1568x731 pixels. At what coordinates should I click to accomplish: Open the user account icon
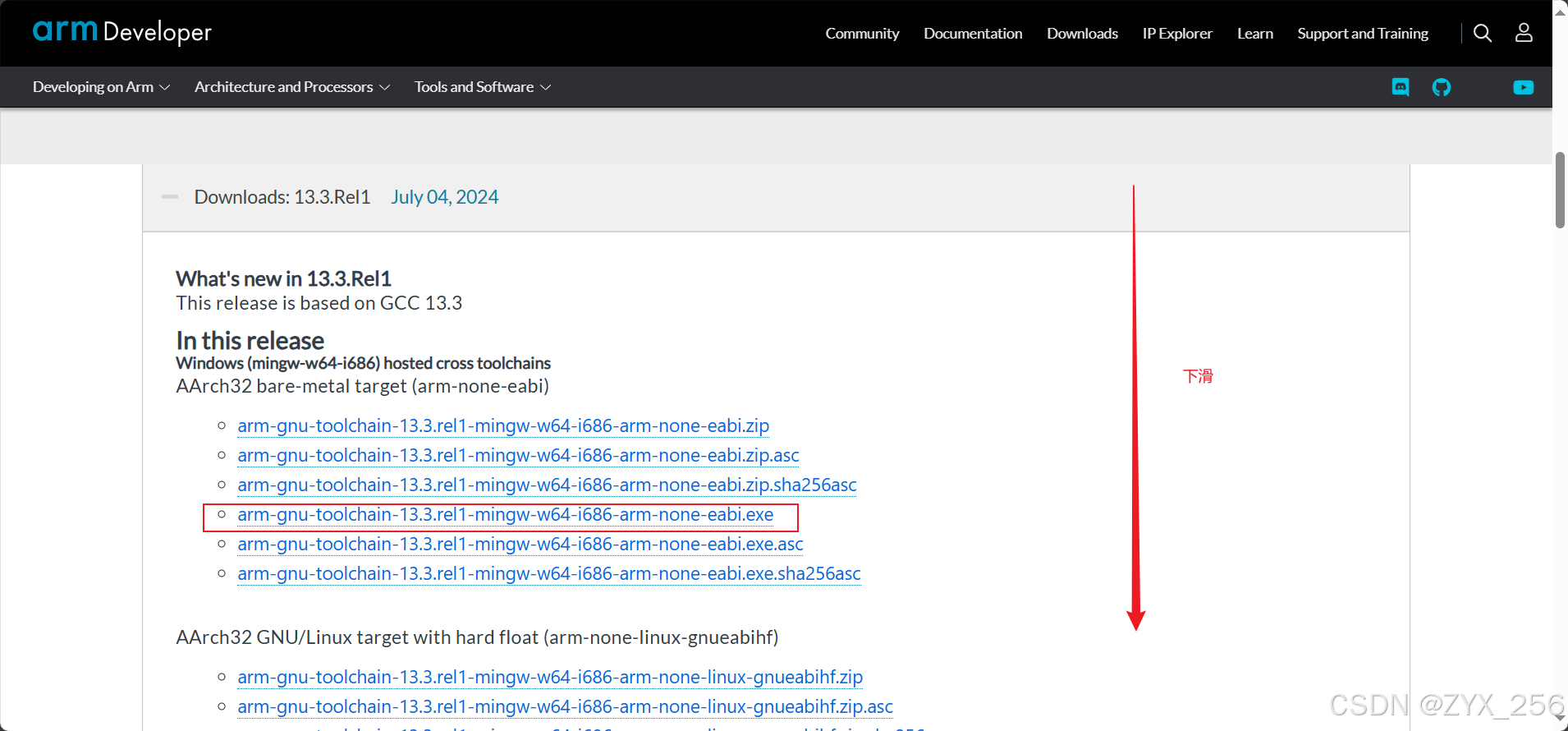(x=1524, y=33)
